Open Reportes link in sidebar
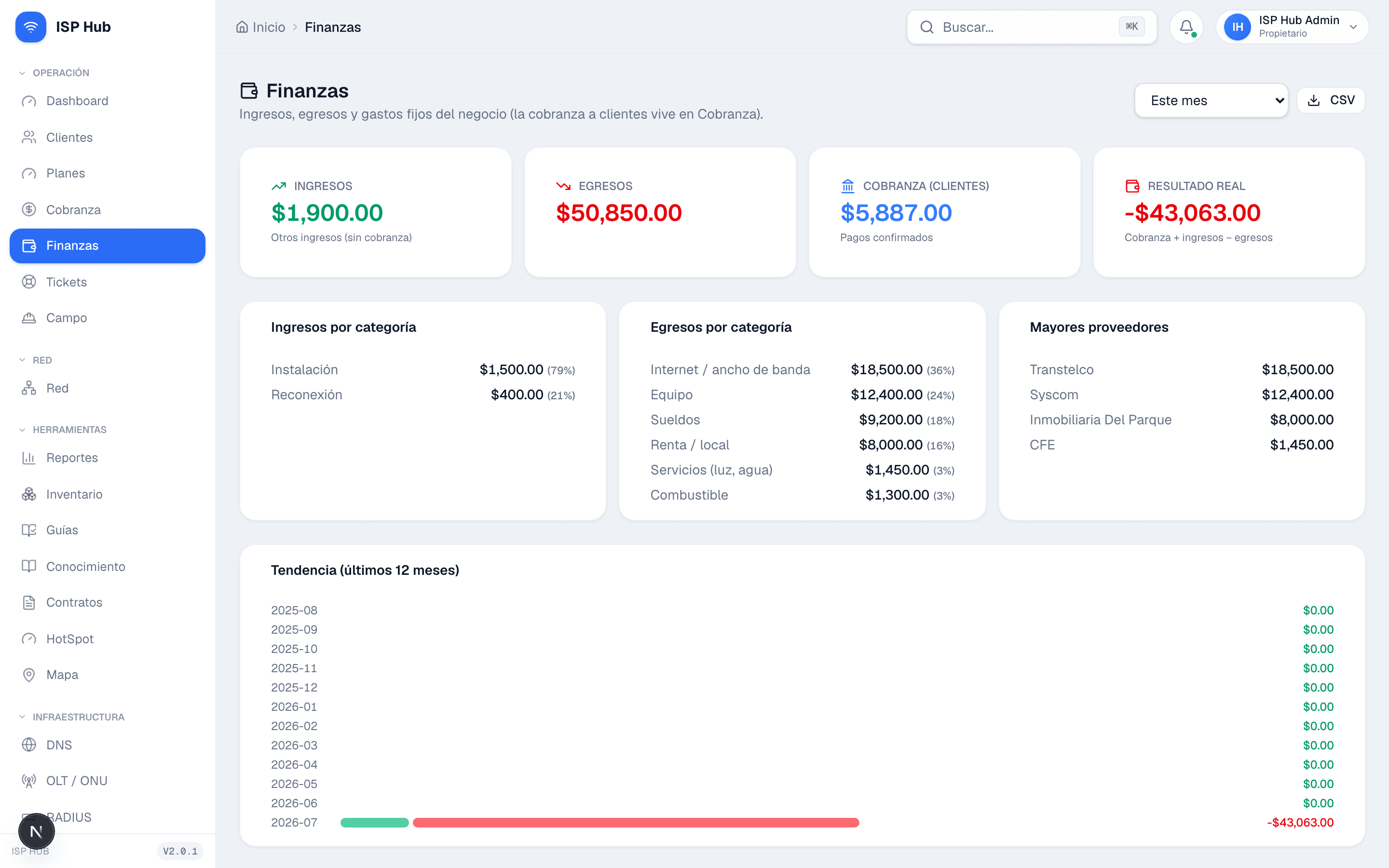Viewport: 1389px width, 868px height. [x=108, y=458]
